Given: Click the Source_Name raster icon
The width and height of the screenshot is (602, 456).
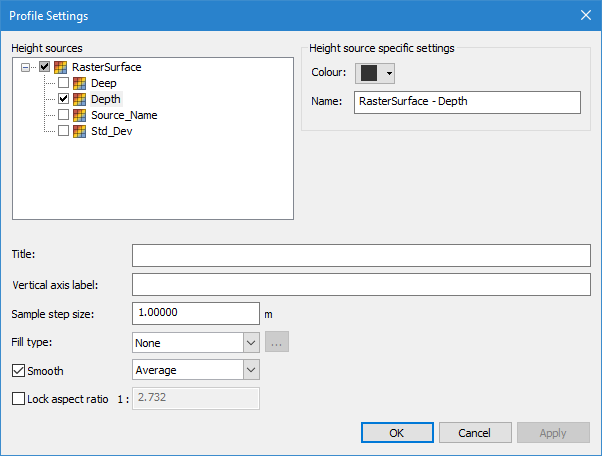Looking at the screenshot, I should point(79,115).
